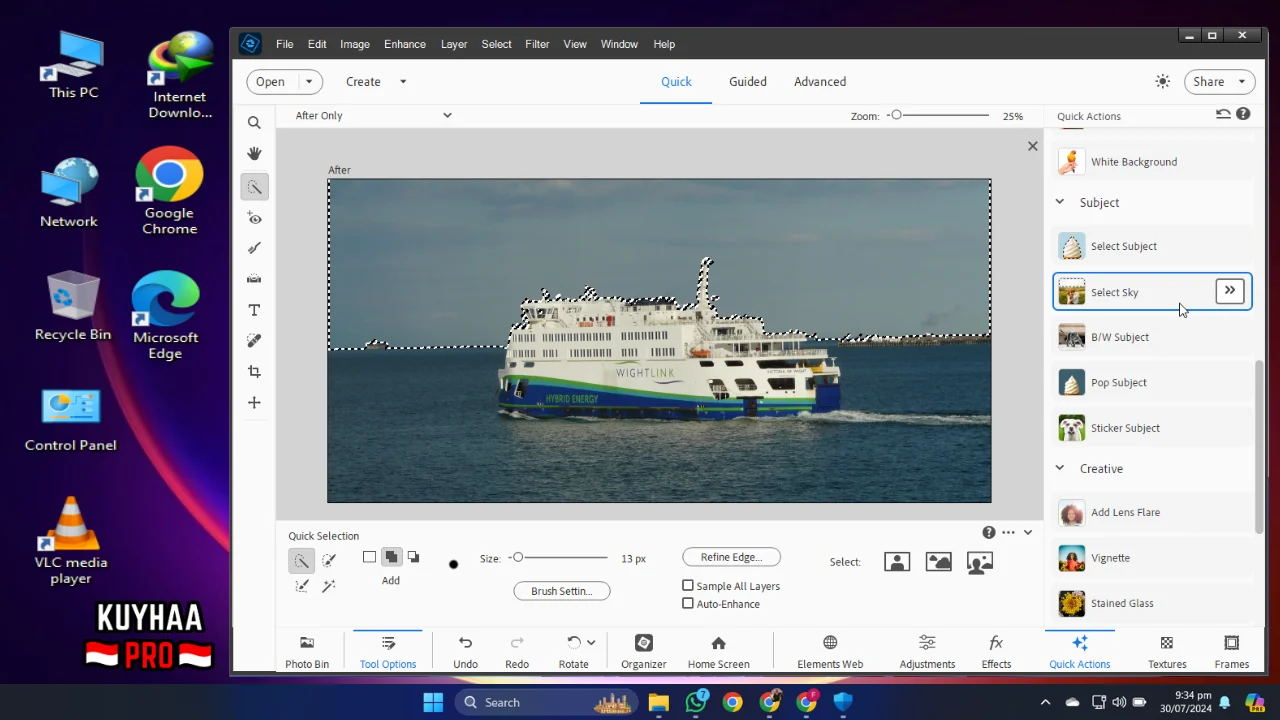Image resolution: width=1280 pixels, height=720 pixels.
Task: Choose Refine Selection Brush option
Action: [x=301, y=586]
